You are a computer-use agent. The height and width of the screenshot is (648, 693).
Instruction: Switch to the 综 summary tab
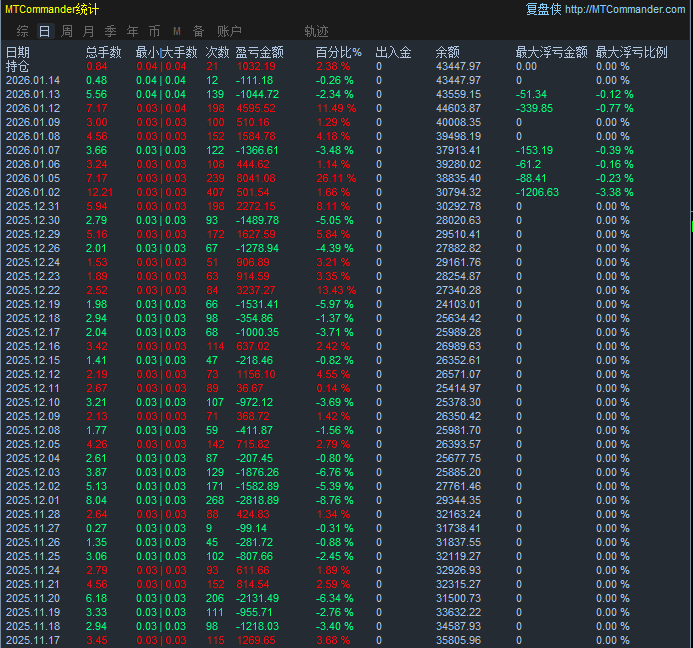tap(23, 31)
